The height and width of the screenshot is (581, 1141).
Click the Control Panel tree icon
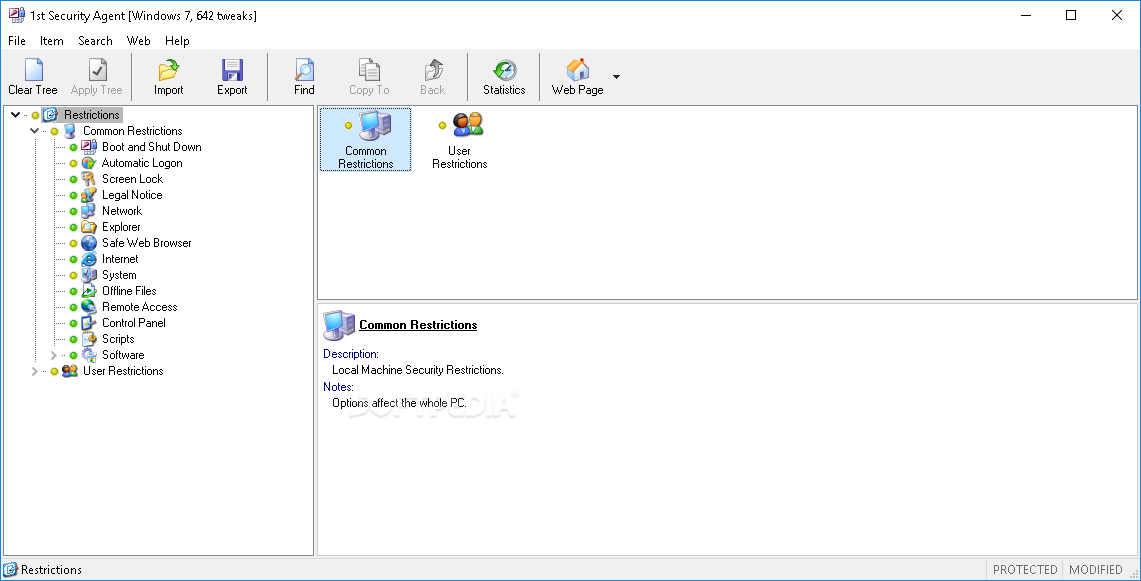pos(89,323)
